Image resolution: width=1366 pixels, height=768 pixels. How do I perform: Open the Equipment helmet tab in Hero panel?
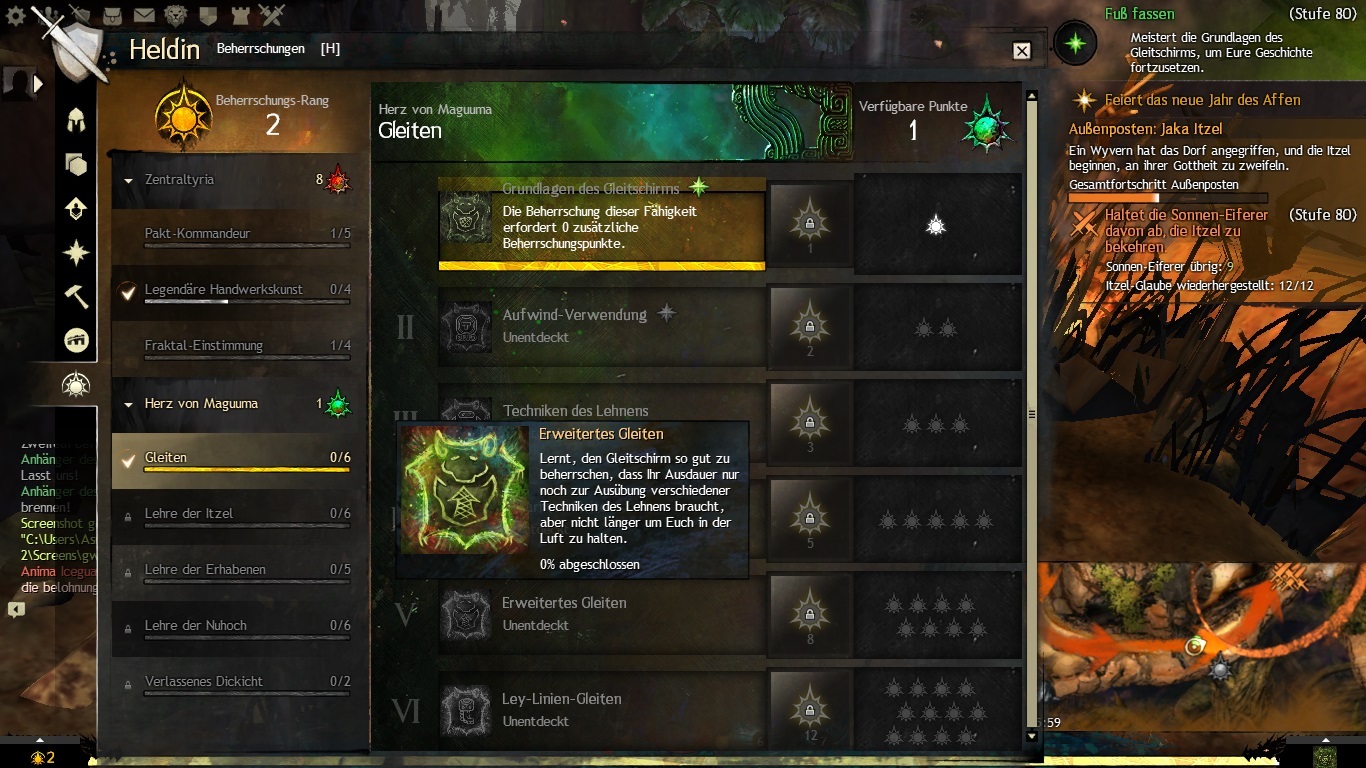point(76,121)
